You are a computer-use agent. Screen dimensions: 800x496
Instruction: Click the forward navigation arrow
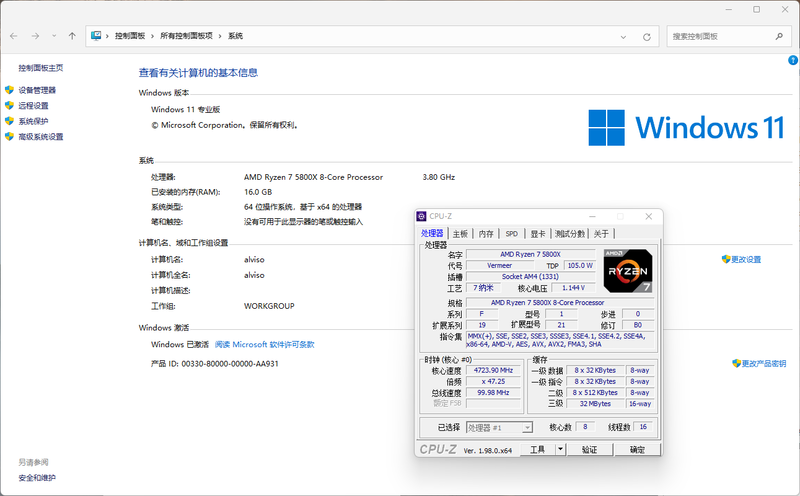point(35,36)
